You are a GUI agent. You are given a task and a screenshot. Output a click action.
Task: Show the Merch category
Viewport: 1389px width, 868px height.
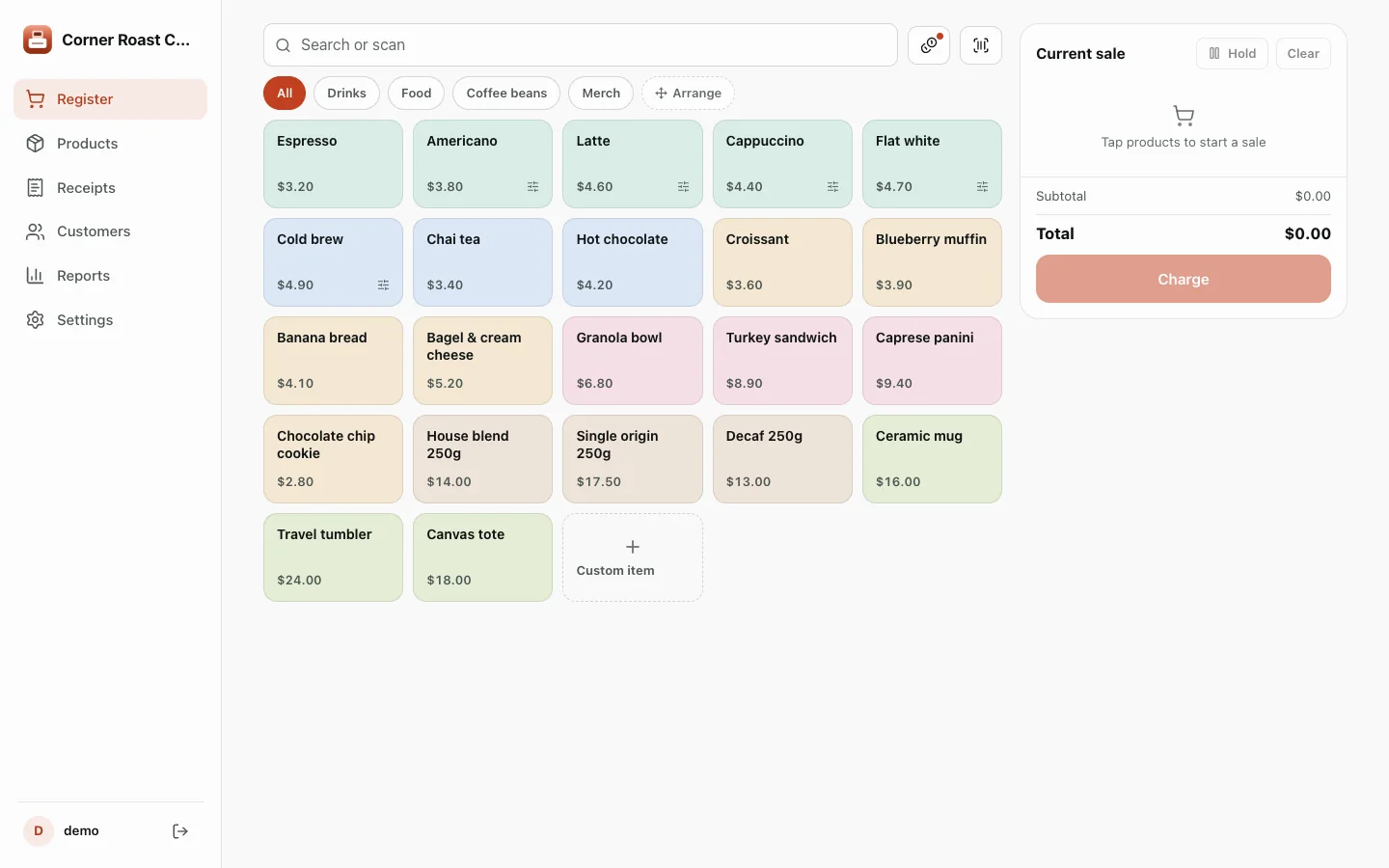(601, 94)
